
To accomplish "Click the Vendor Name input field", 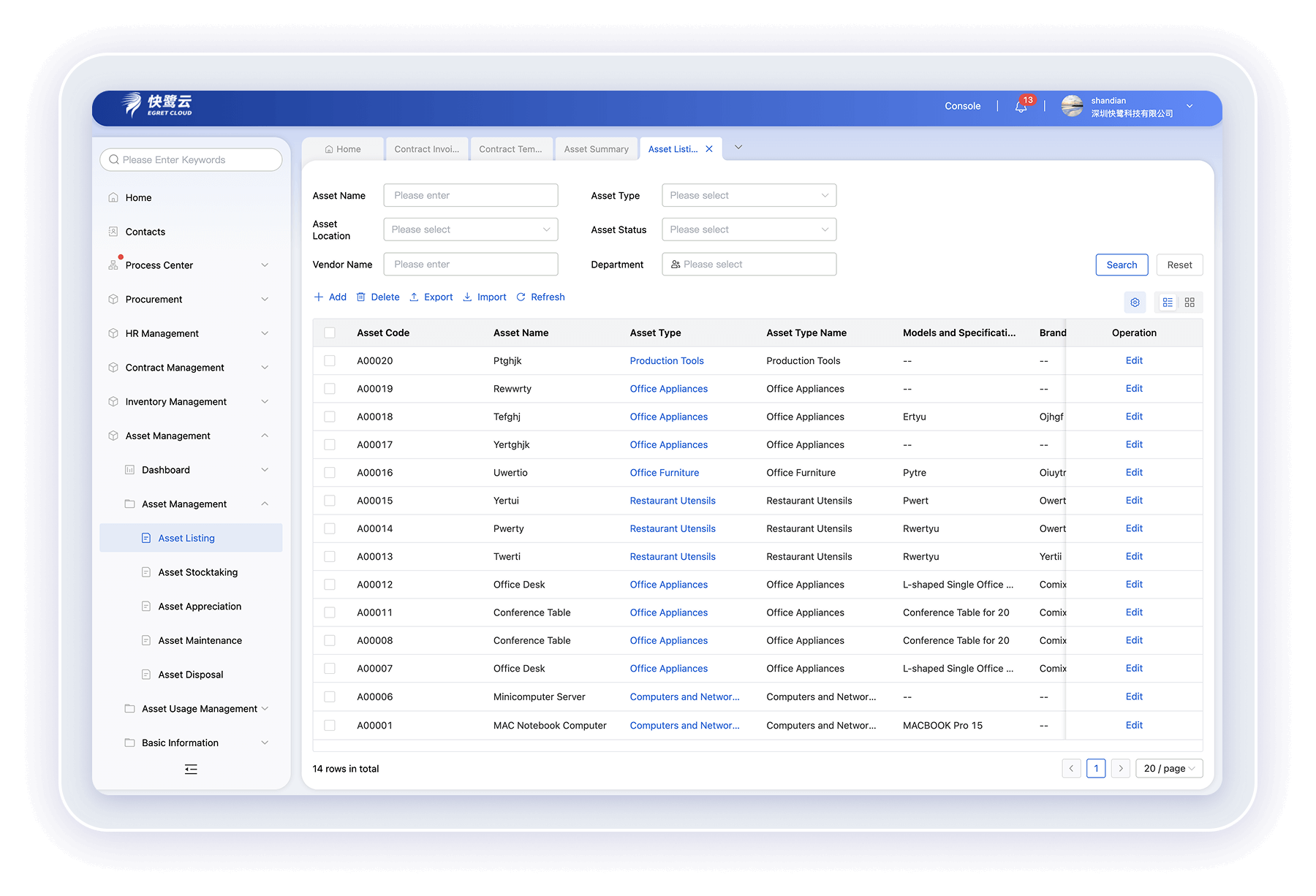I will [471, 265].
